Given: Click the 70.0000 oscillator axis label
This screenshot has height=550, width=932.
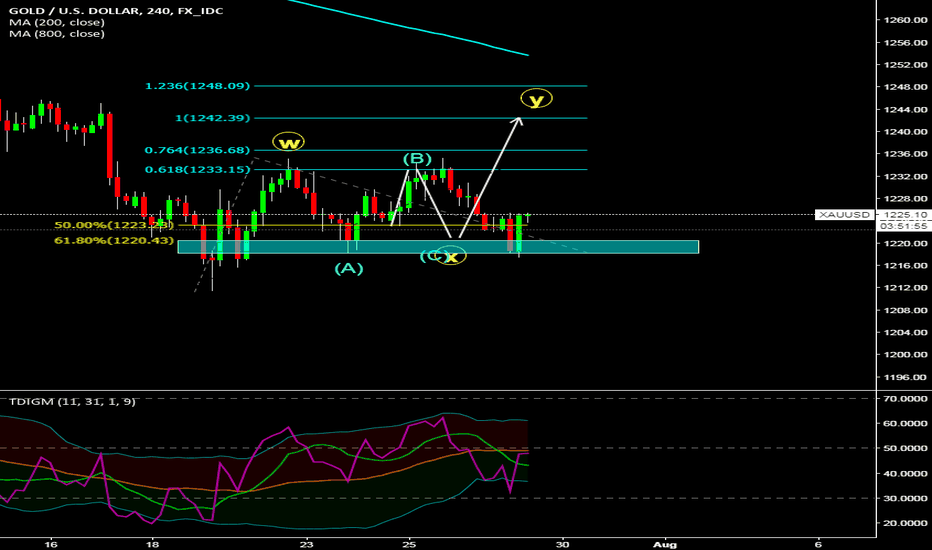Looking at the screenshot, I should pyautogui.click(x=905, y=398).
